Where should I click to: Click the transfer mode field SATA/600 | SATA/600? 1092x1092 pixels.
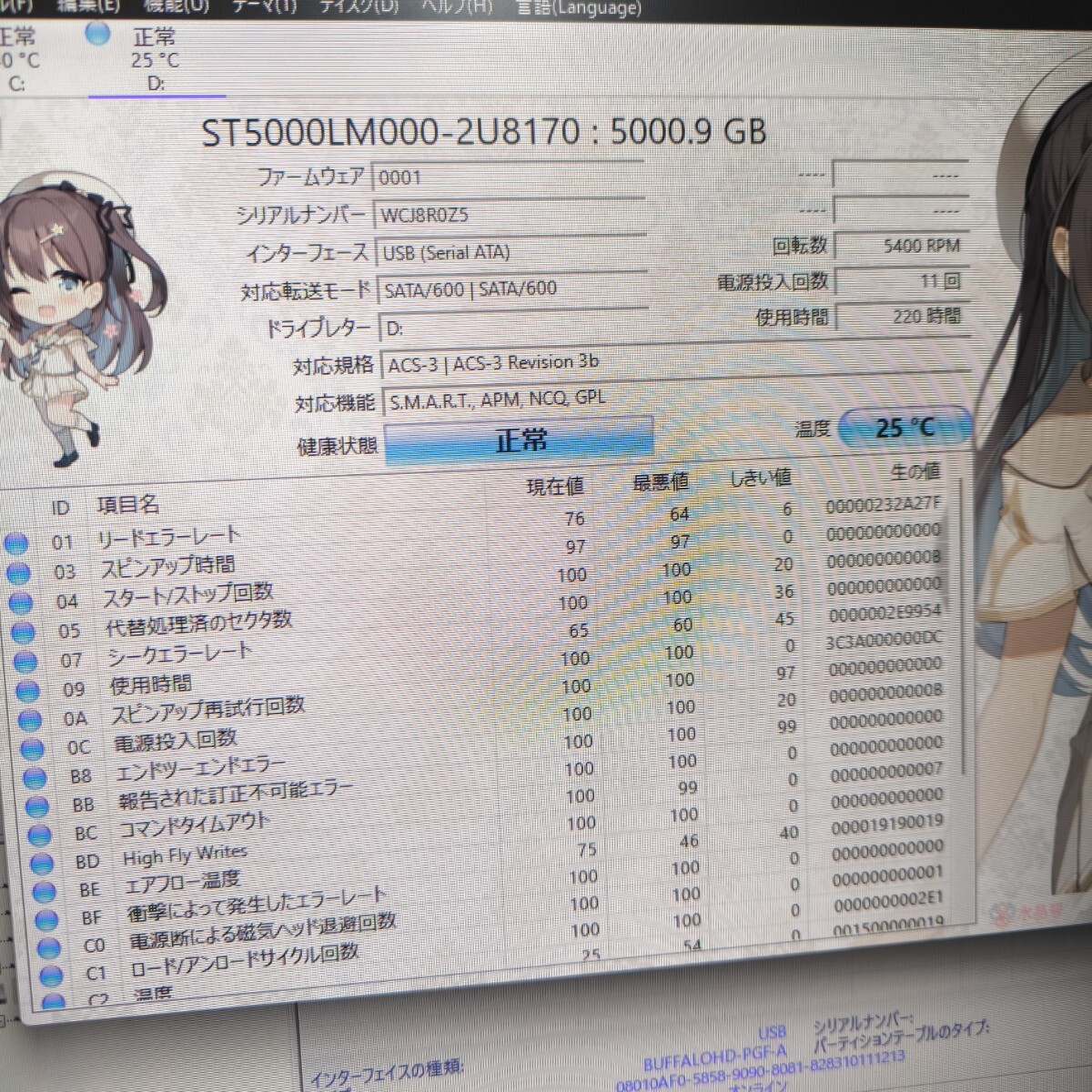[x=511, y=288]
